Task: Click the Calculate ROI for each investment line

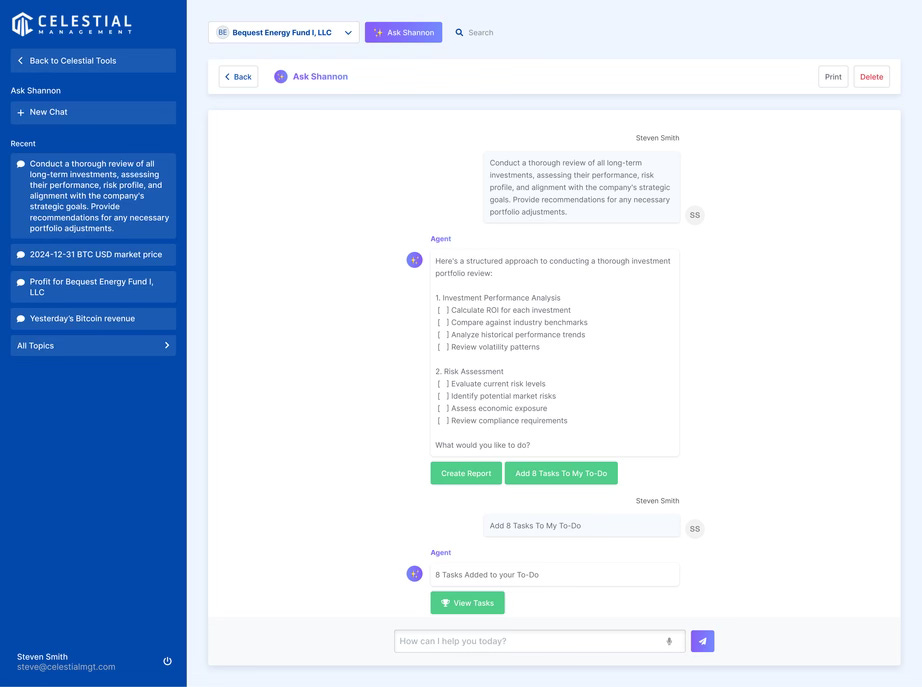Action: (504, 310)
